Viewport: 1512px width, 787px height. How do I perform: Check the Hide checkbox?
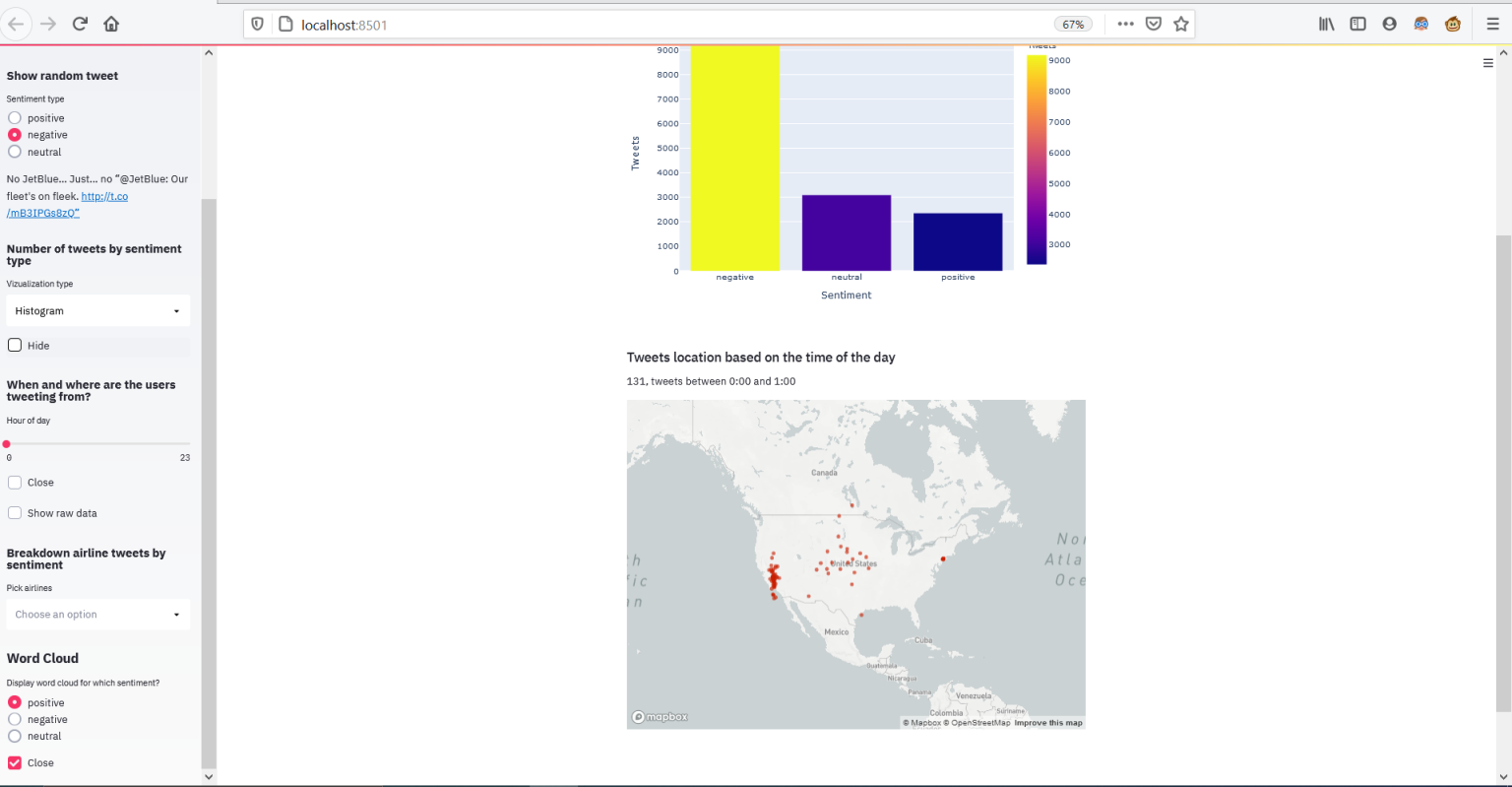(15, 346)
